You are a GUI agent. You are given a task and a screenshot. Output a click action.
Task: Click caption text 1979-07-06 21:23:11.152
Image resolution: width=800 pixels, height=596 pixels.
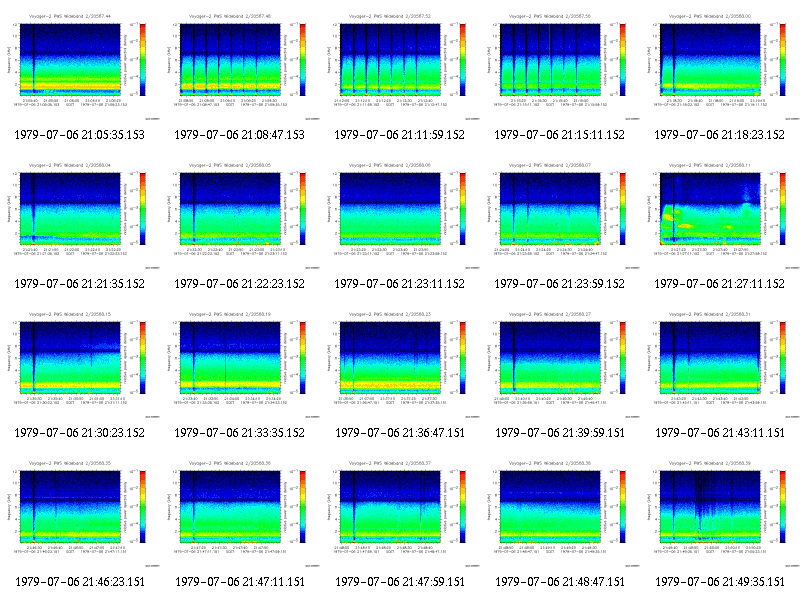coord(399,284)
